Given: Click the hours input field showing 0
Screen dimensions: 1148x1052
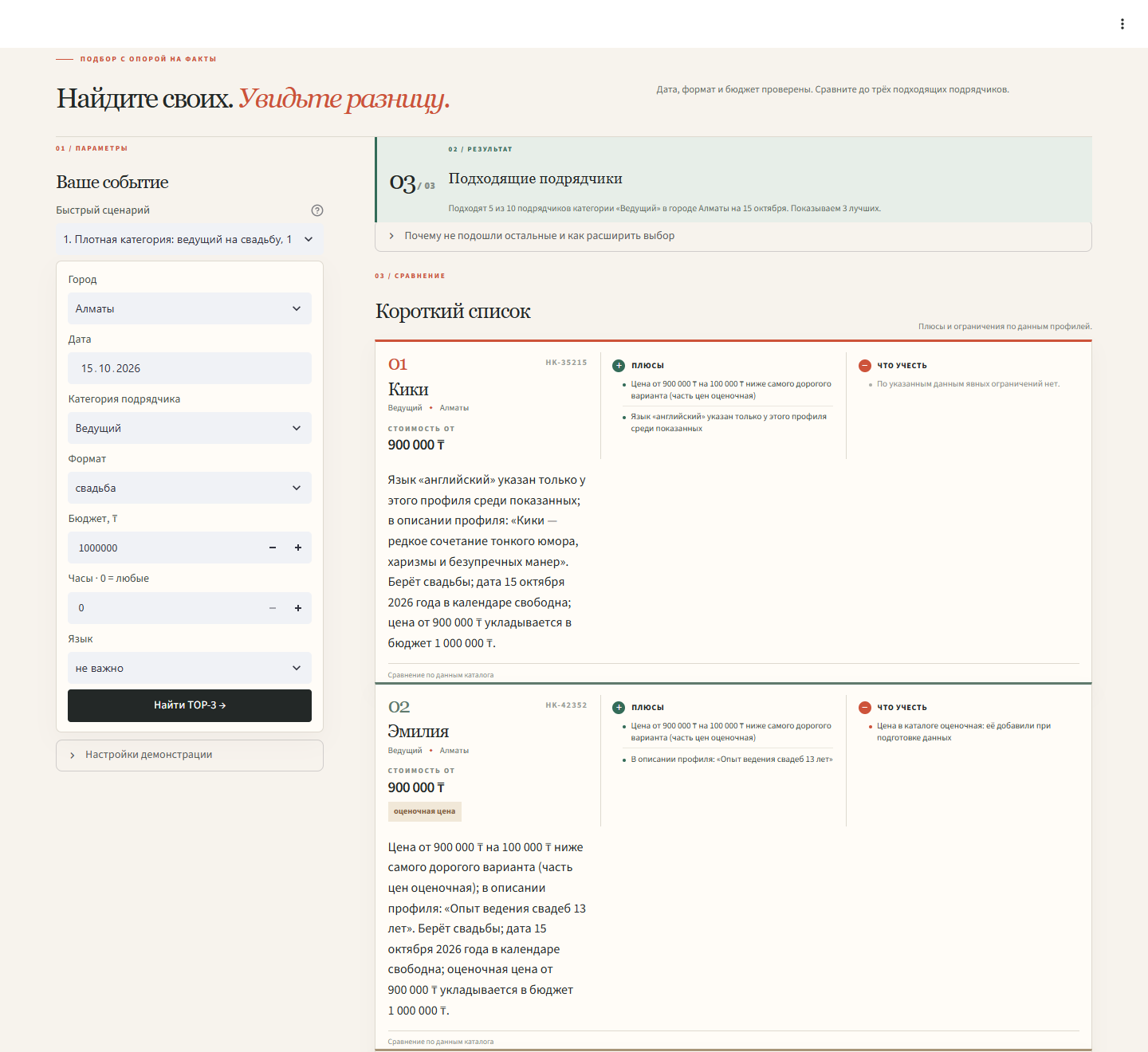Looking at the screenshot, I should coord(163,608).
